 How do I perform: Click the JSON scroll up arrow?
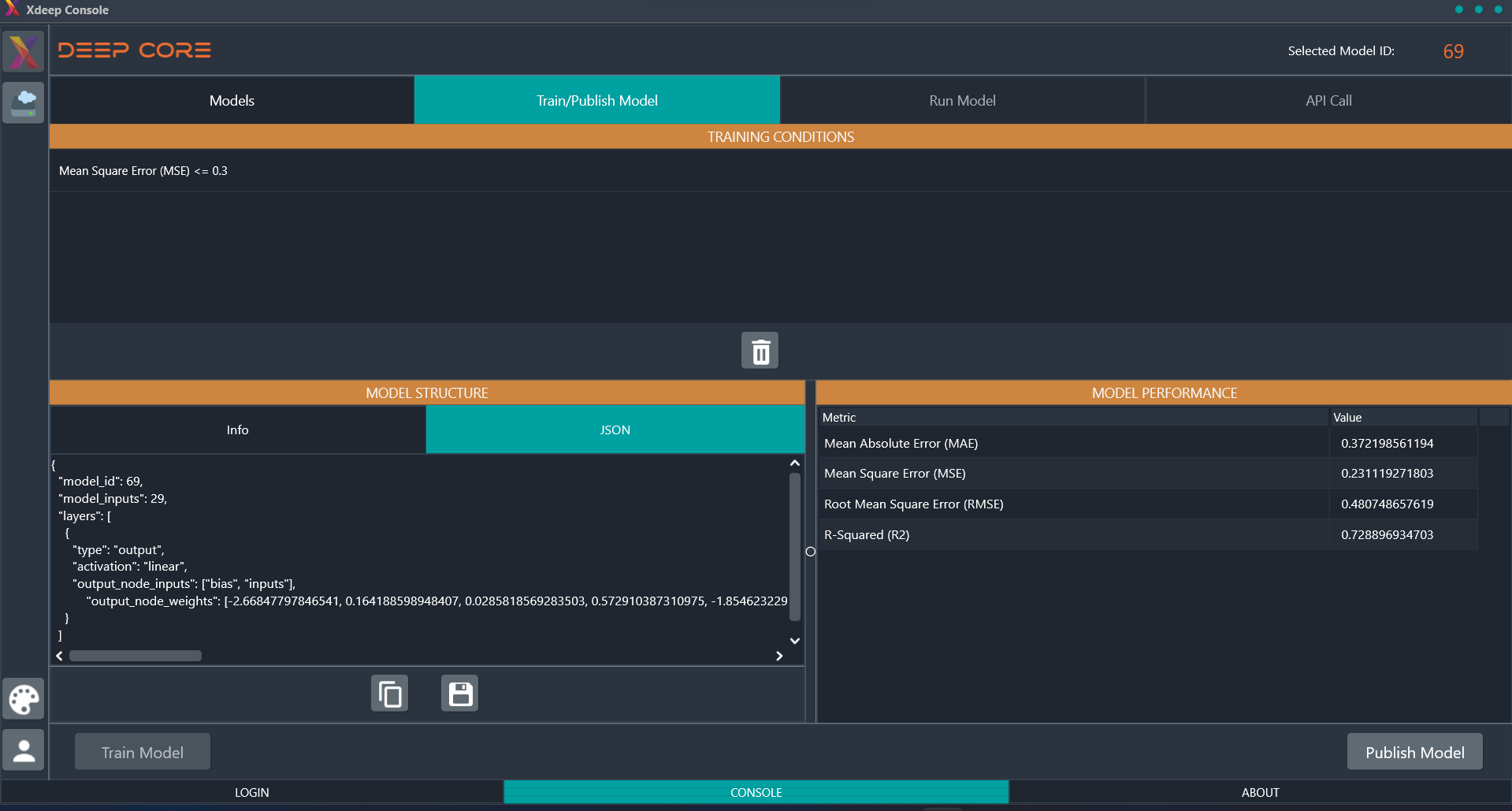[x=795, y=463]
